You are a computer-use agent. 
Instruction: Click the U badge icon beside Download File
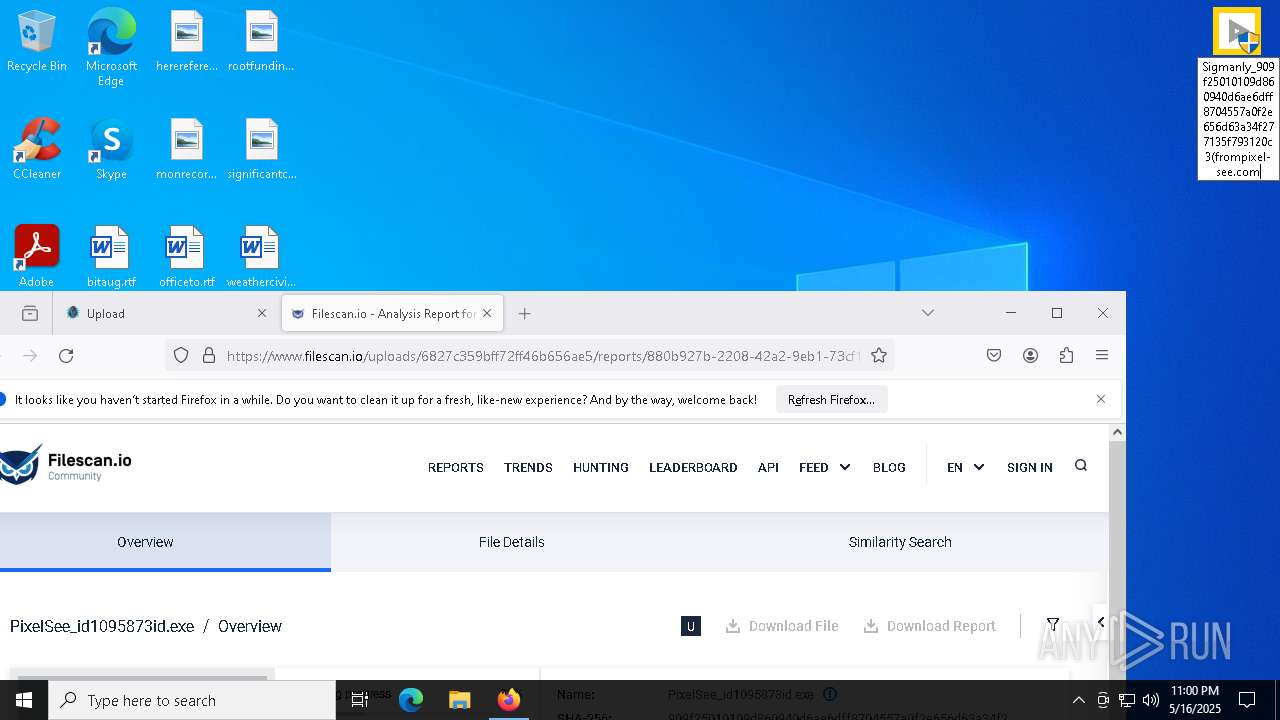click(x=690, y=626)
